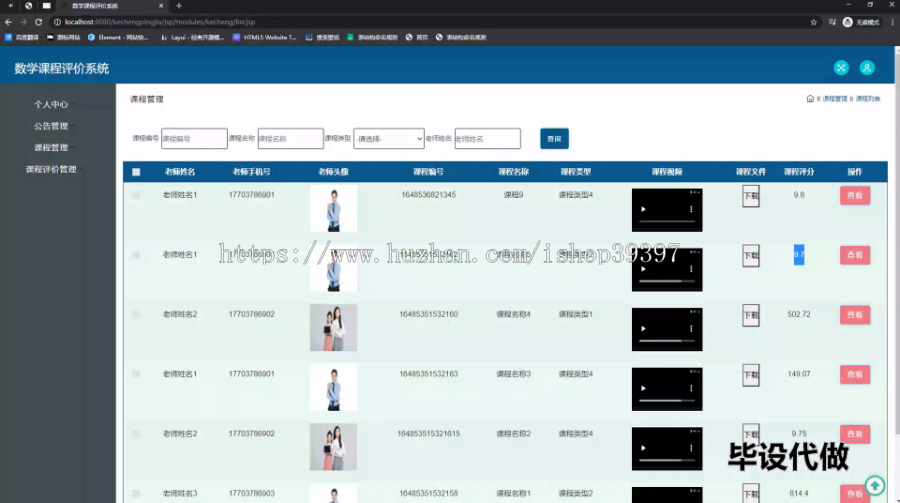Open 课程管理 in the sidebar
This screenshot has height=503, width=900.
(51, 148)
